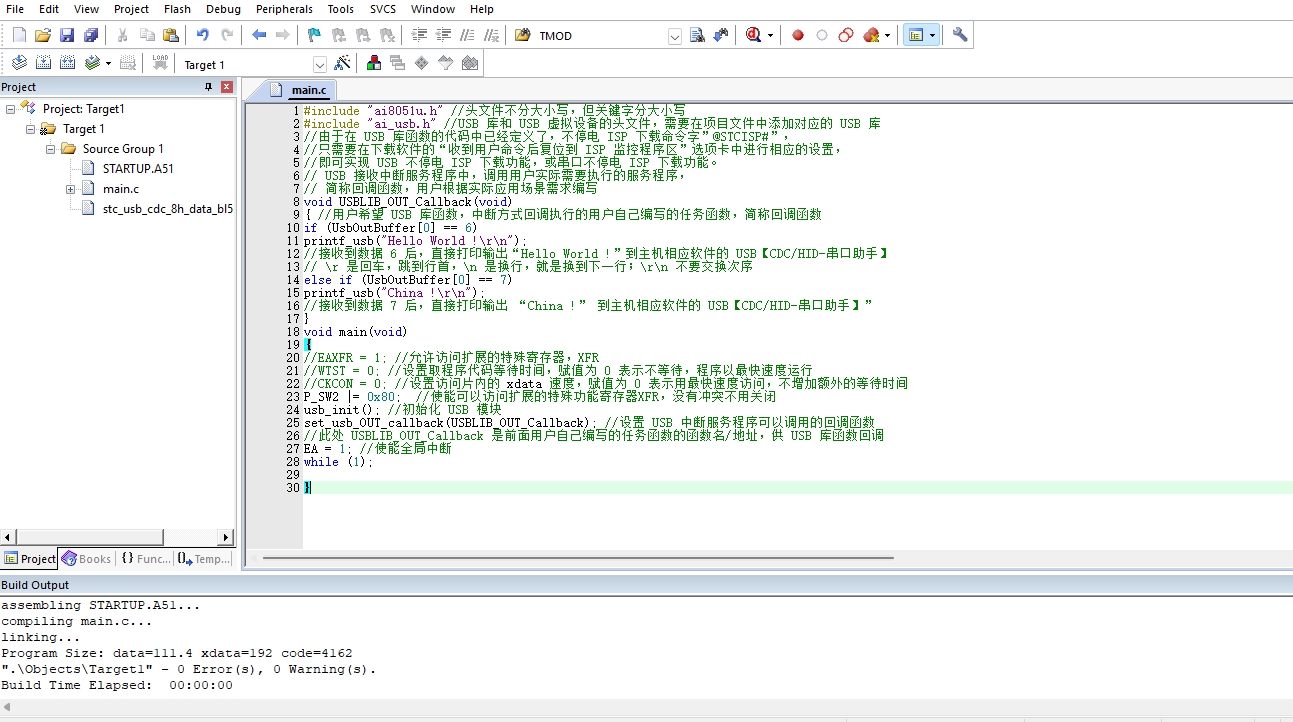The image size is (1293, 722).
Task: Switch to the Functions panel tab
Action: tap(145, 559)
